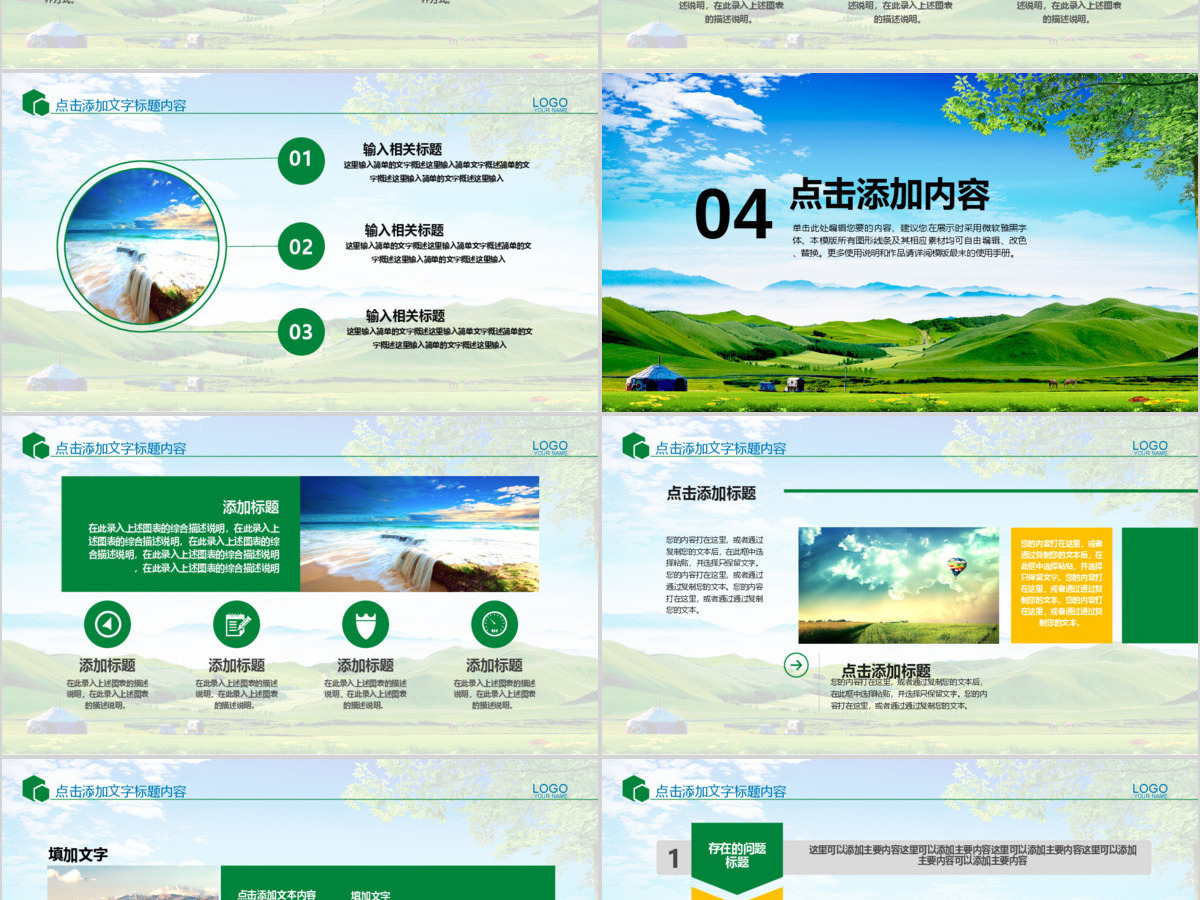The height and width of the screenshot is (900, 1200).
Task: Select the green 03 circle
Action: coord(301,332)
